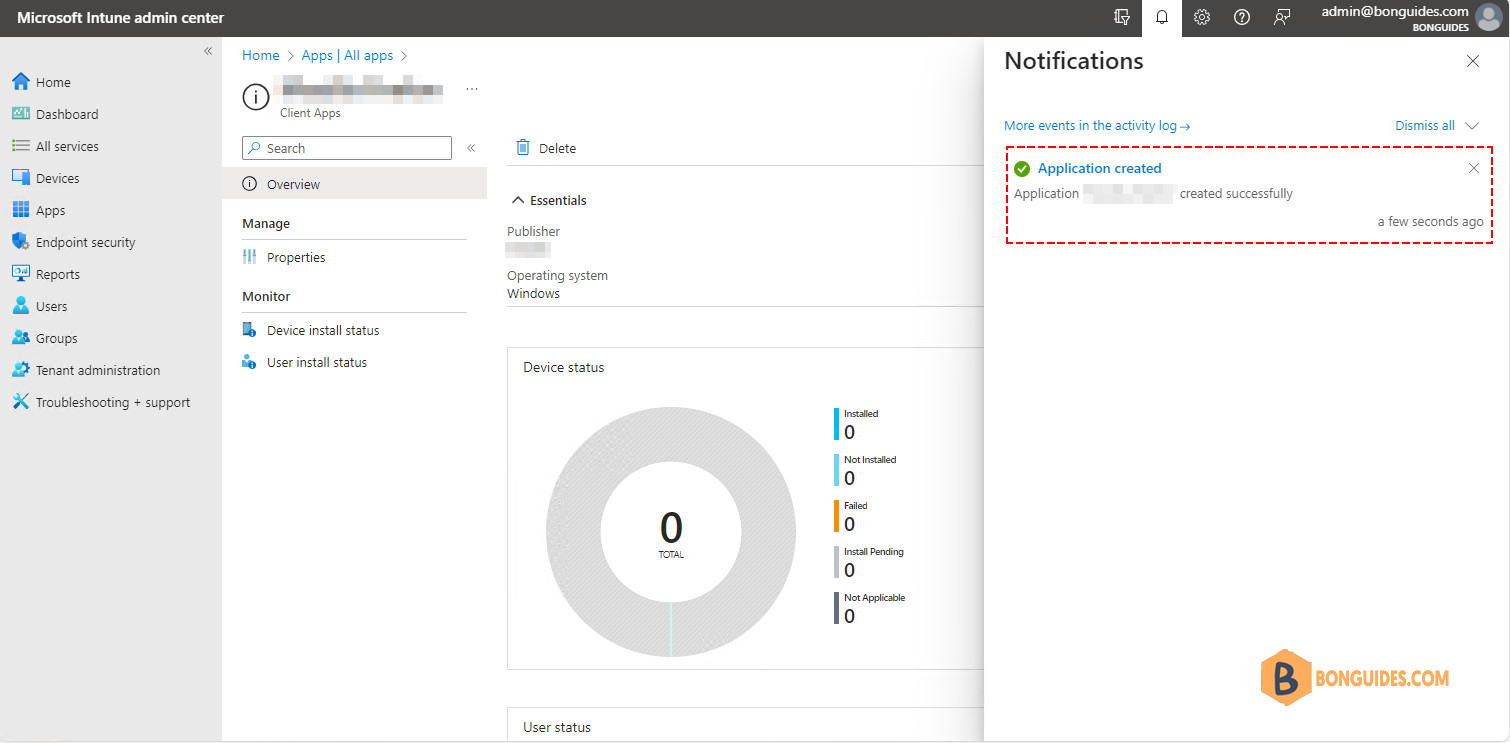Open the Application created notification title
The height and width of the screenshot is (743, 1510).
click(x=1100, y=168)
